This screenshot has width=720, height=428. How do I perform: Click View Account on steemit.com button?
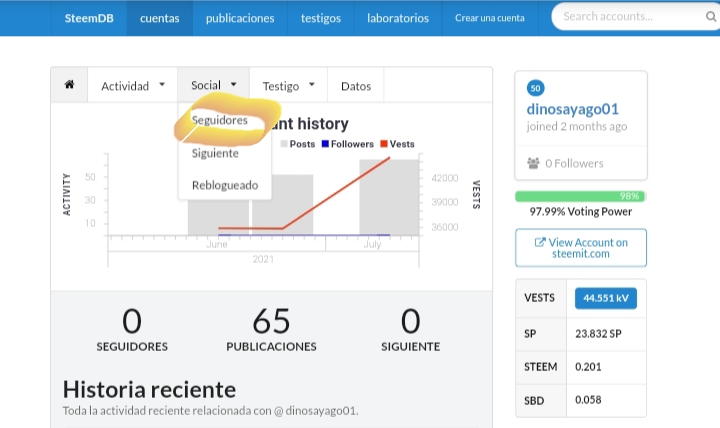(581, 248)
